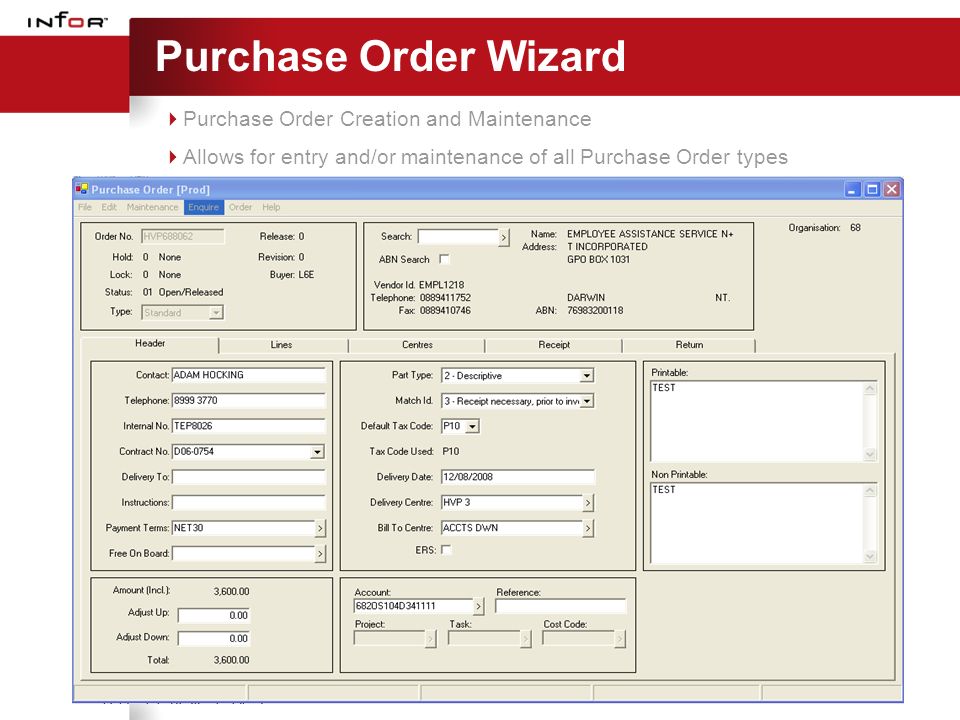The width and height of the screenshot is (960, 720).
Task: Click the ABN value 76983200118
Action: click(x=595, y=310)
